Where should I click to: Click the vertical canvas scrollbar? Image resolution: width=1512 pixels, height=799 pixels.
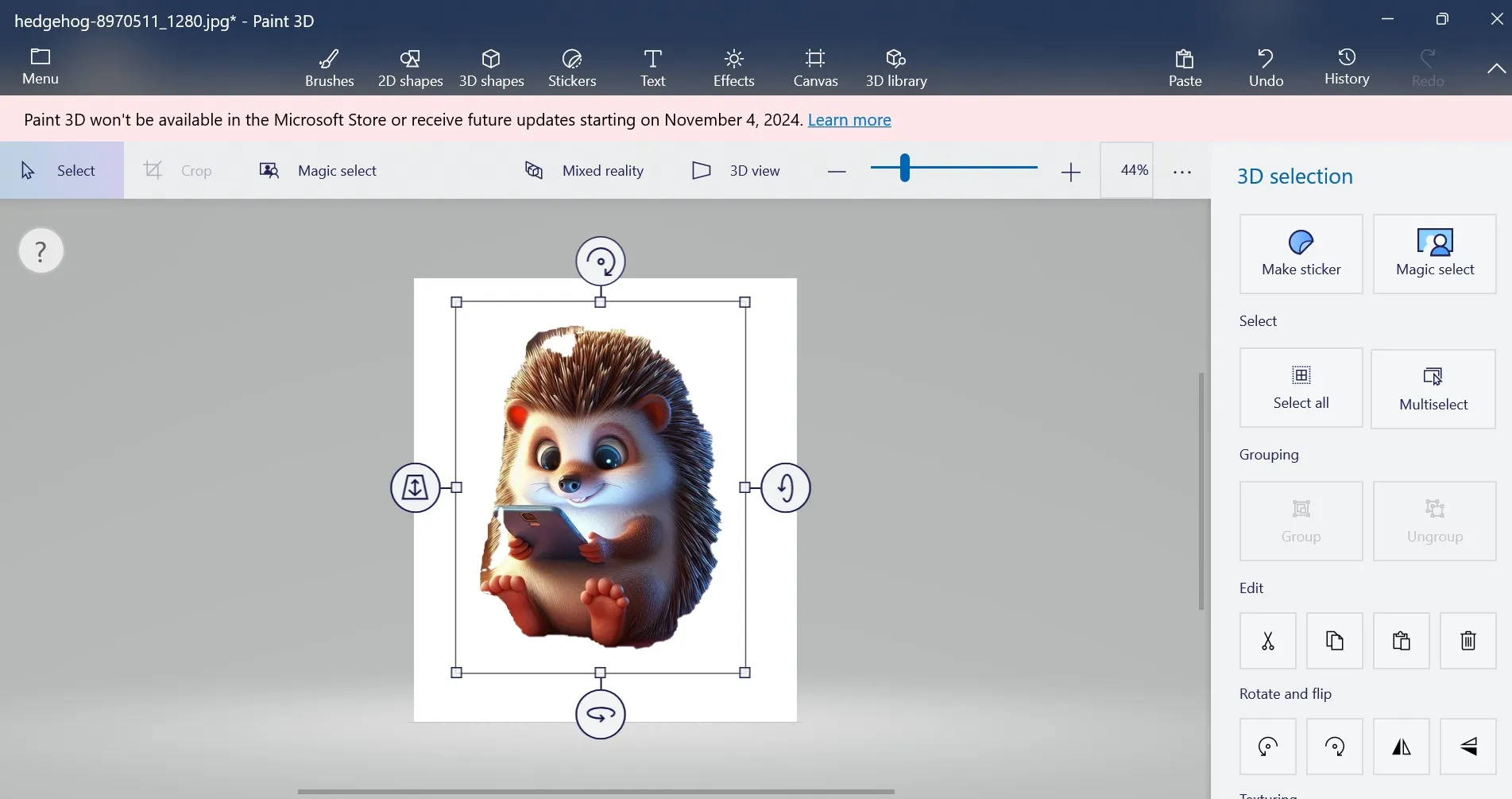(1201, 491)
